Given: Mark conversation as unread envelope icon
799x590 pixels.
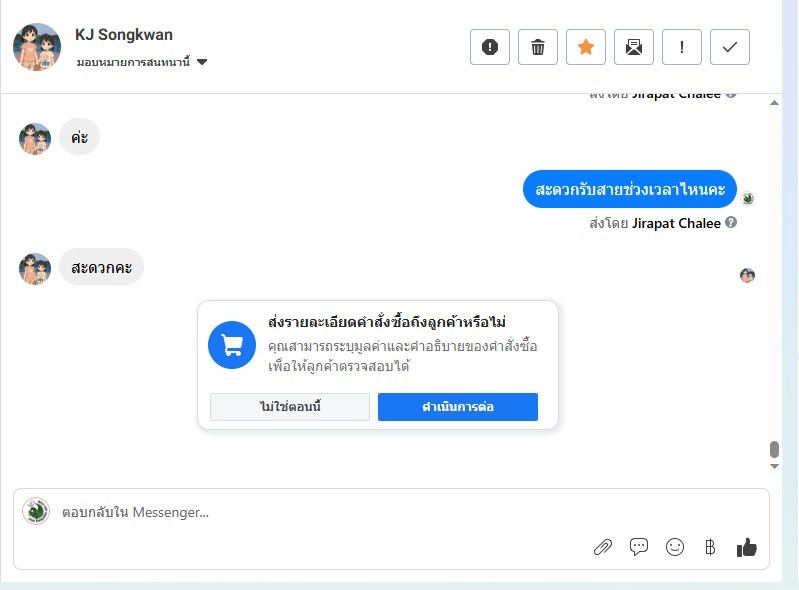Looking at the screenshot, I should tap(634, 47).
